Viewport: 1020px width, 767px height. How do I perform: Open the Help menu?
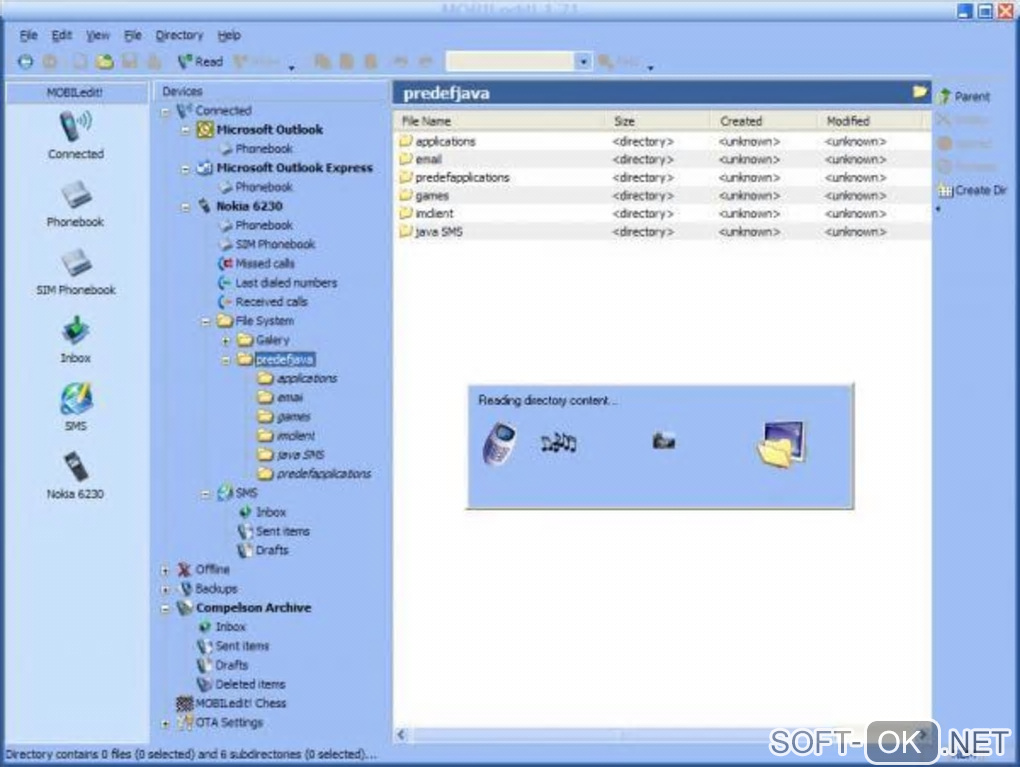(x=229, y=35)
